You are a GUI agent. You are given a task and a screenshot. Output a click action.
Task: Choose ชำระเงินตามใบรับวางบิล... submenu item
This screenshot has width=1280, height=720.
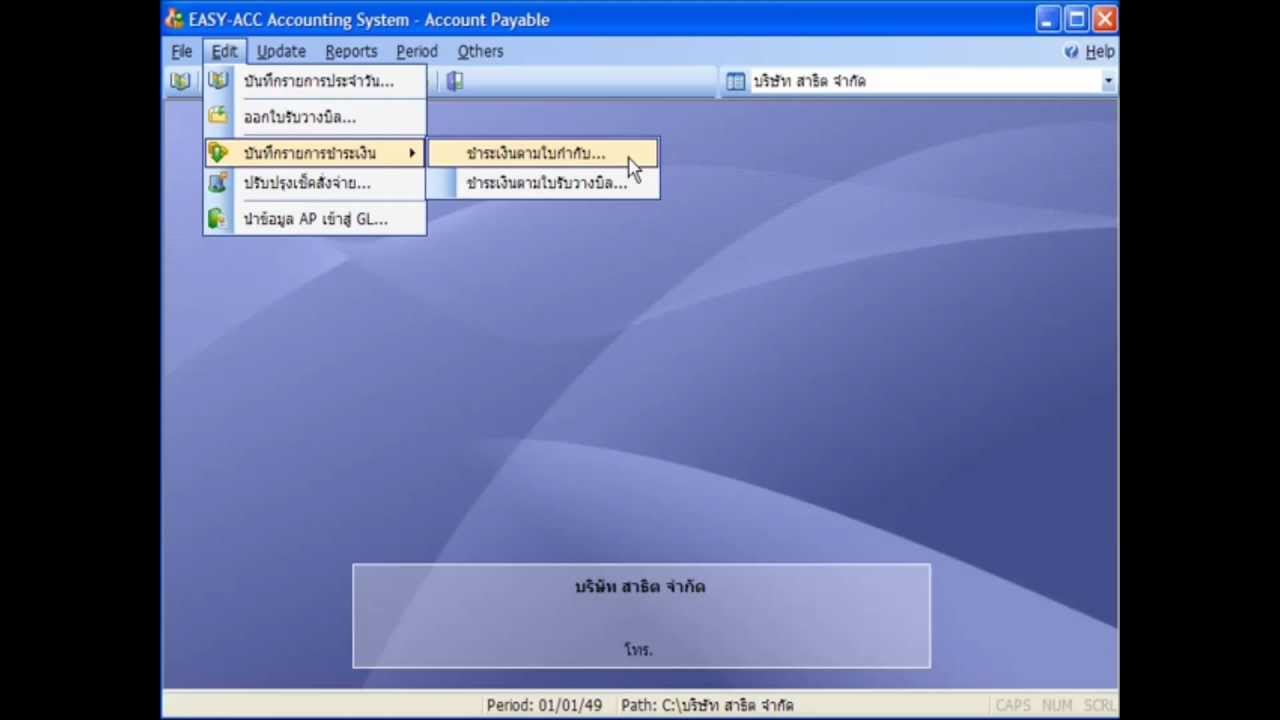[543, 183]
